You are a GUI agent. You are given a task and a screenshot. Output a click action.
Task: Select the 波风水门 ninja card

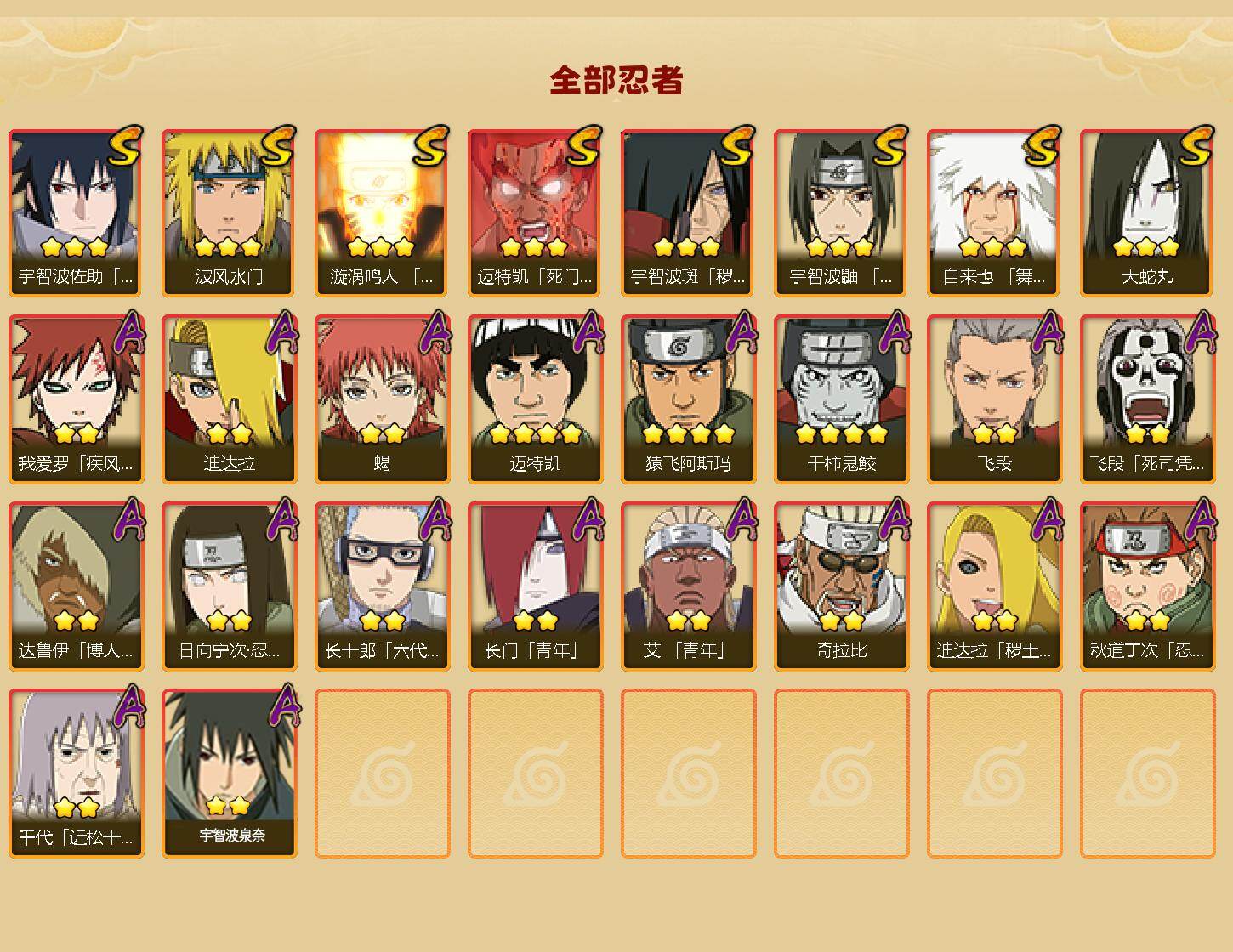click(x=229, y=212)
